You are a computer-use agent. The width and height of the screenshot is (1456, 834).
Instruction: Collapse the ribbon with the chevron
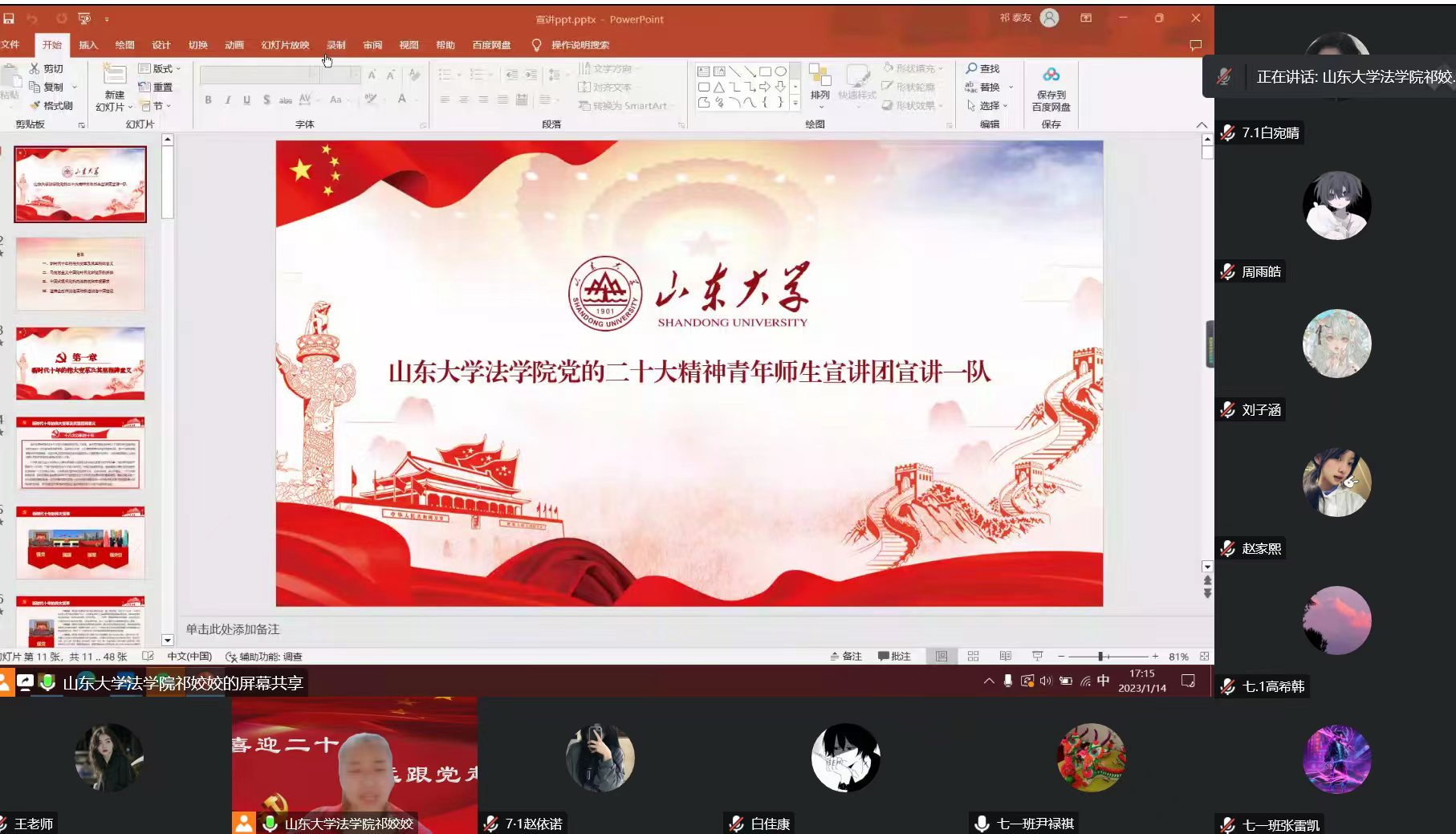pos(1201,125)
